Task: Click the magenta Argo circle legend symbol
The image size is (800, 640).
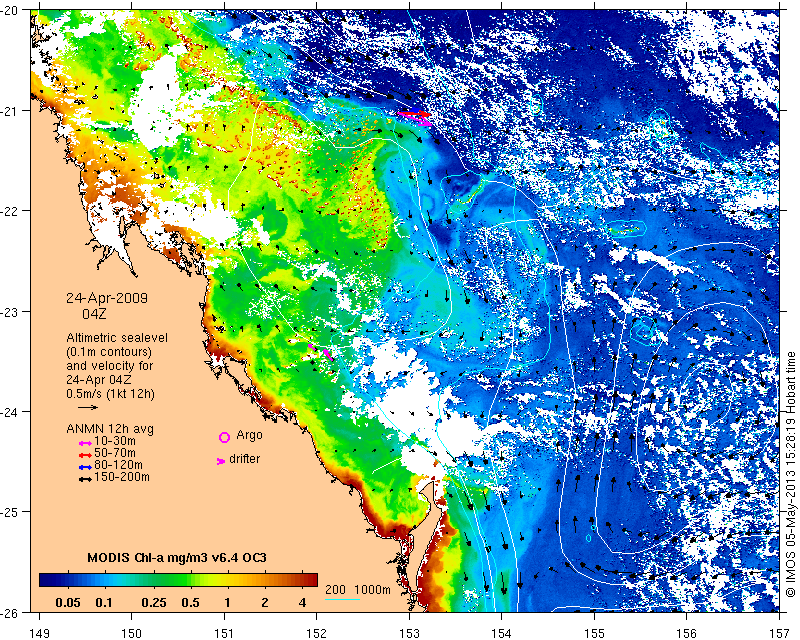Action: (224, 437)
